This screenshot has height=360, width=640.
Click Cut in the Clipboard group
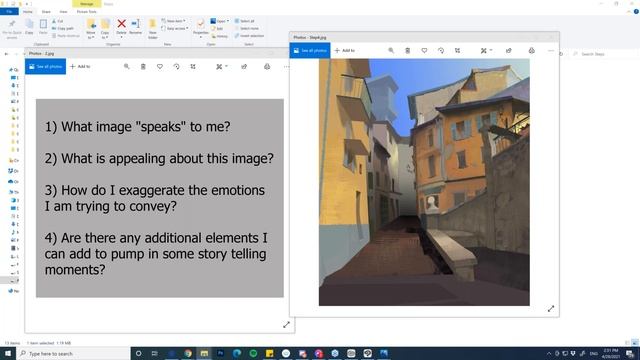tap(58, 21)
